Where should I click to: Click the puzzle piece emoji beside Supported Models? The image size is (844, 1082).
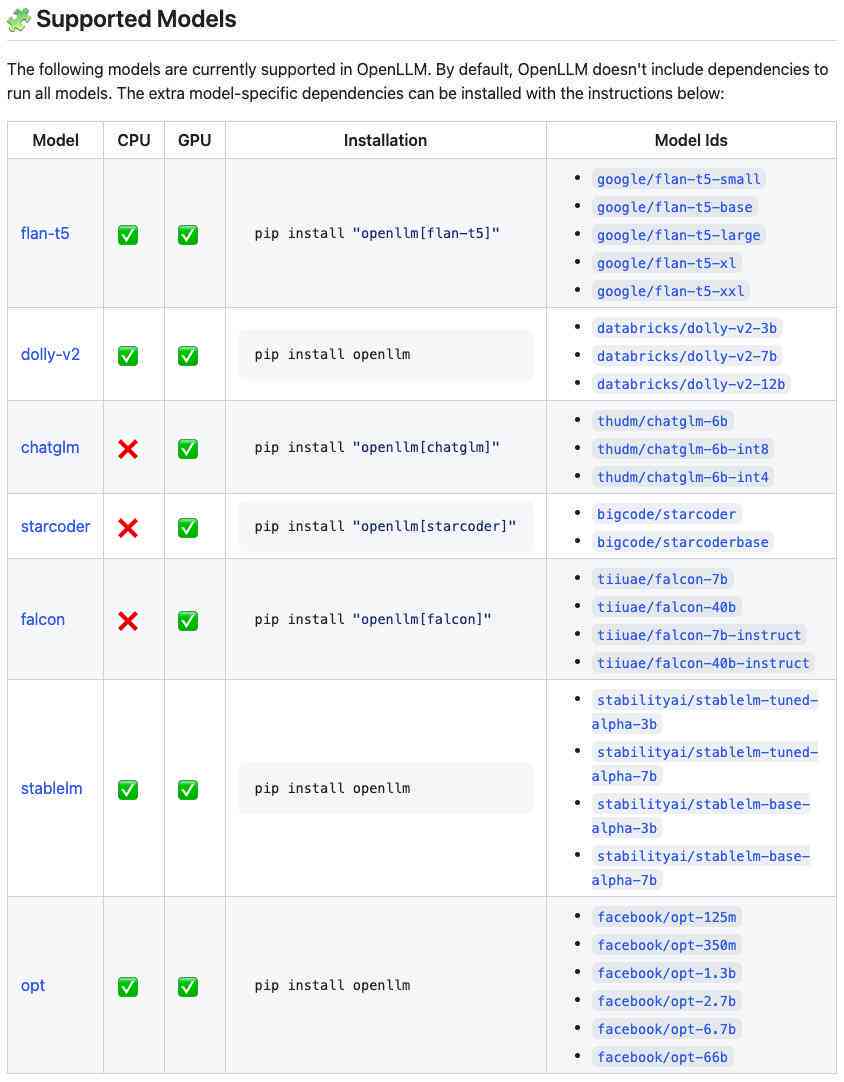point(19,20)
